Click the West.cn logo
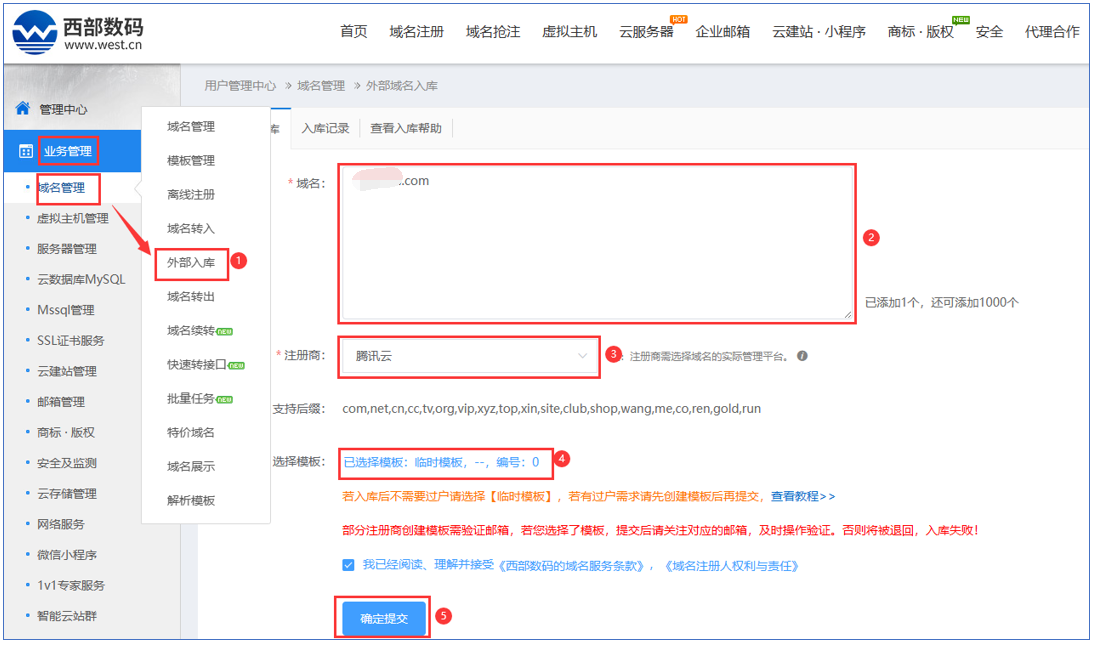The height and width of the screenshot is (645, 1093). click(78, 31)
